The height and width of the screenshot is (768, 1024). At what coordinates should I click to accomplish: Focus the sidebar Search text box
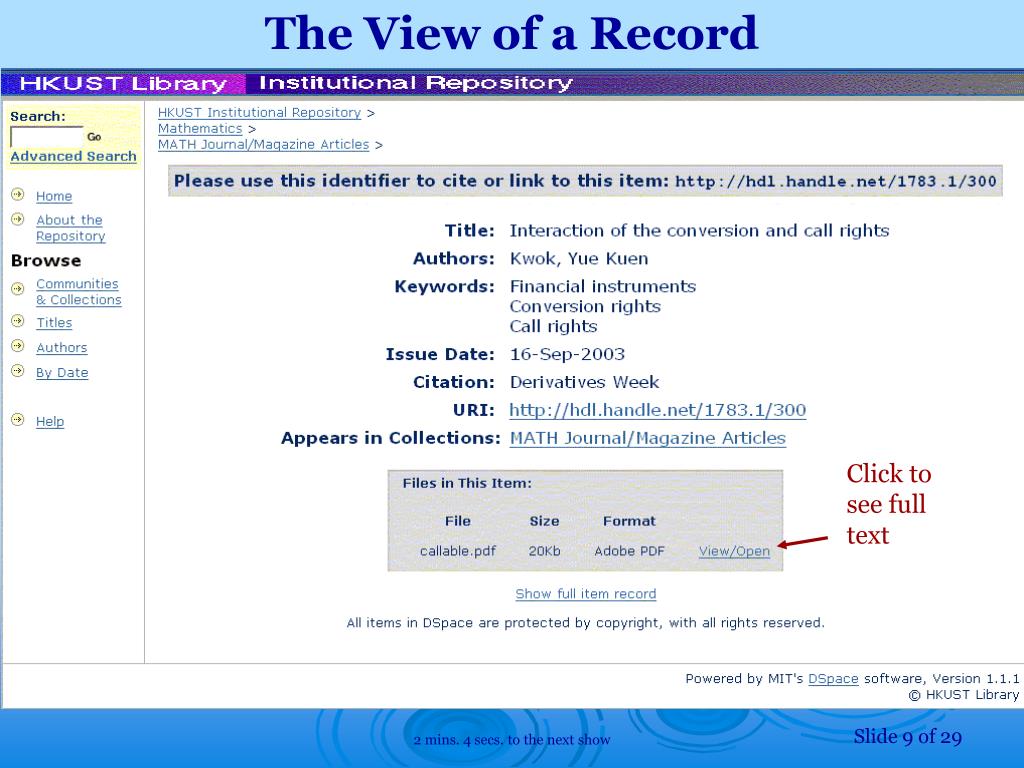46,136
